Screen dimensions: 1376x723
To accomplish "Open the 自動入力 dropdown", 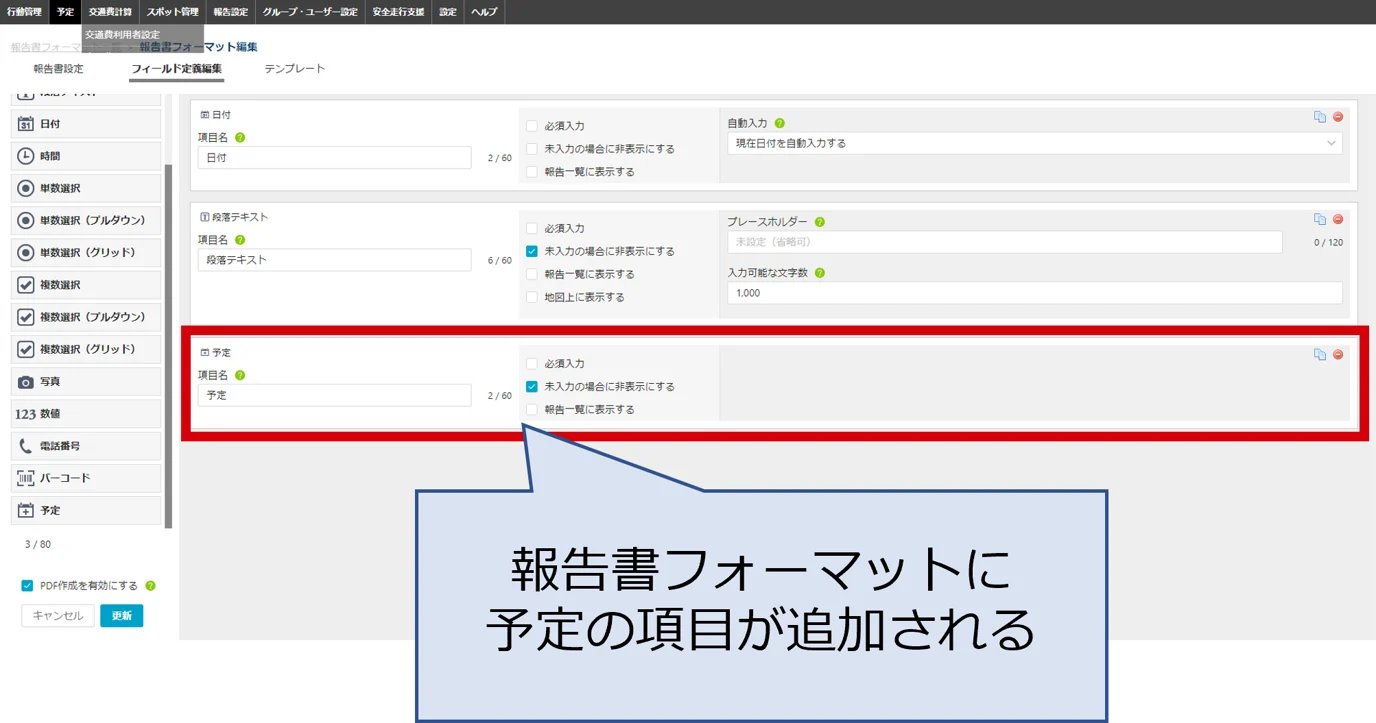I will [x=1034, y=143].
